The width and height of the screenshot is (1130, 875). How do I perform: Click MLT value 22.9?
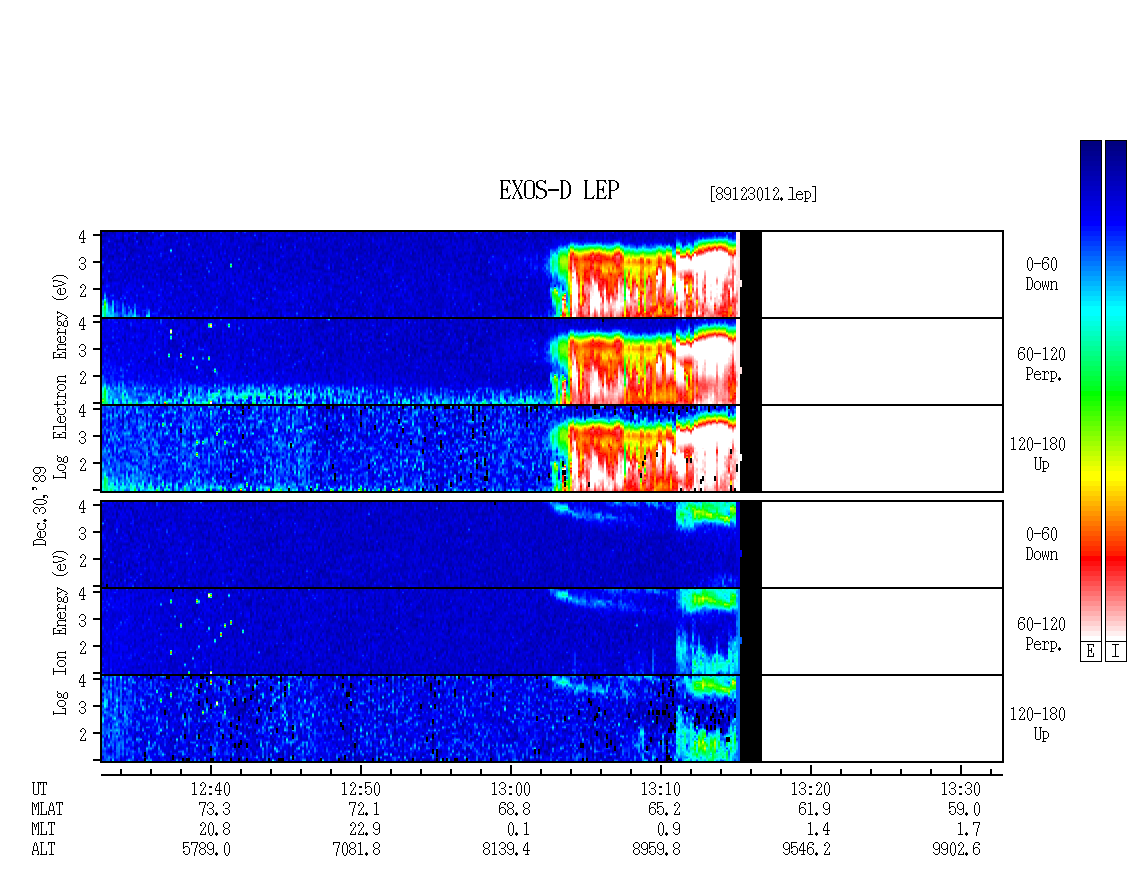coord(364,830)
